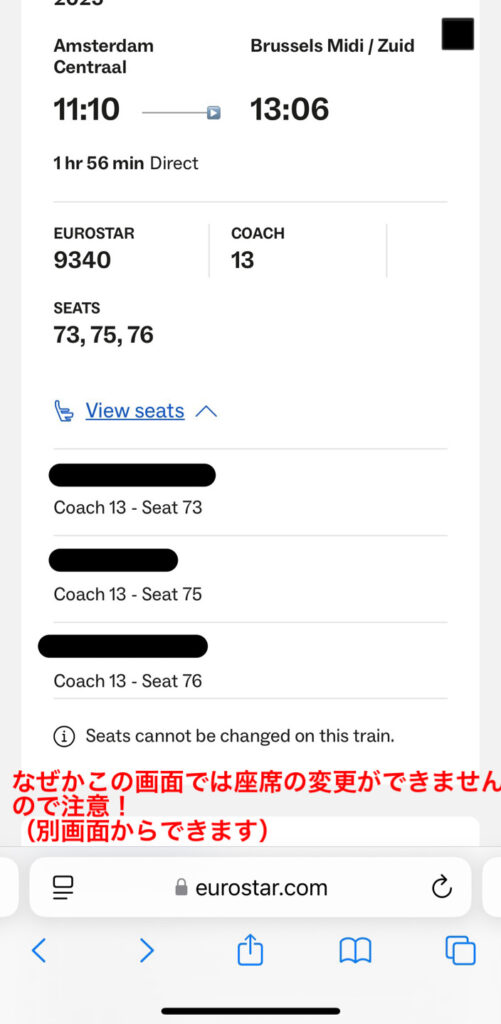Click the info icon about seat changes
The height and width of the screenshot is (1024, 501).
point(64,737)
